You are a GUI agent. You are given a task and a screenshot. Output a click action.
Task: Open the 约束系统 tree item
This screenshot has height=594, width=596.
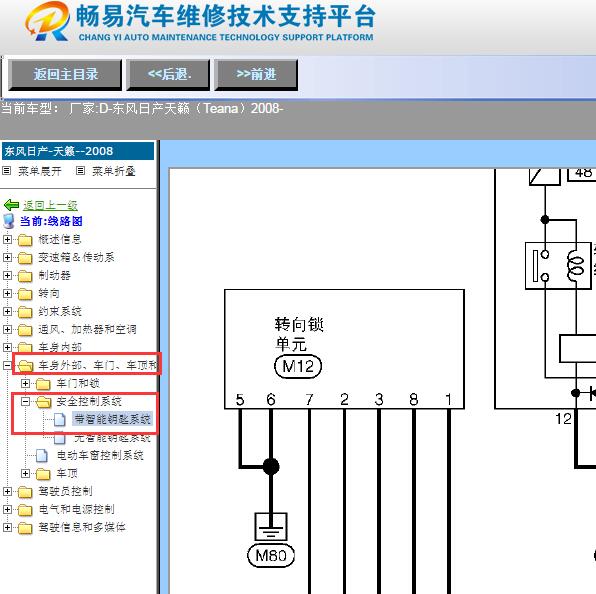coord(60,312)
